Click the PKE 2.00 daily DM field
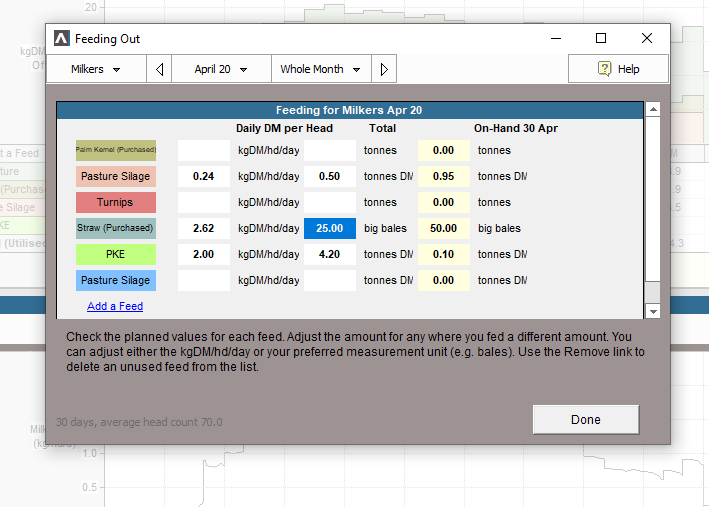 (204, 254)
